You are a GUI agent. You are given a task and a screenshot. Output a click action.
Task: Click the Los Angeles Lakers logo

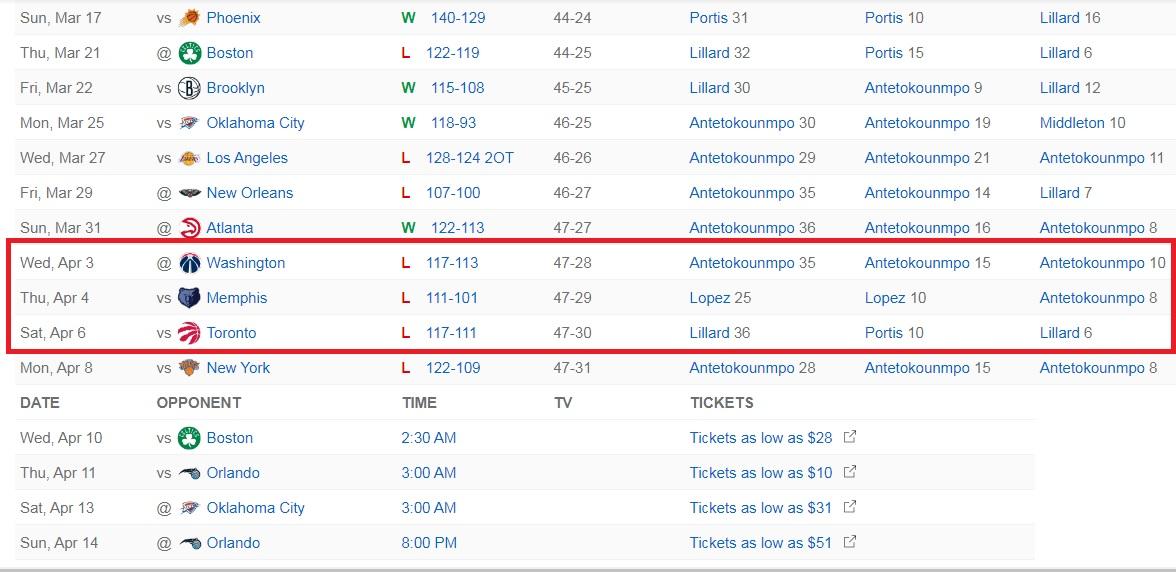[189, 158]
